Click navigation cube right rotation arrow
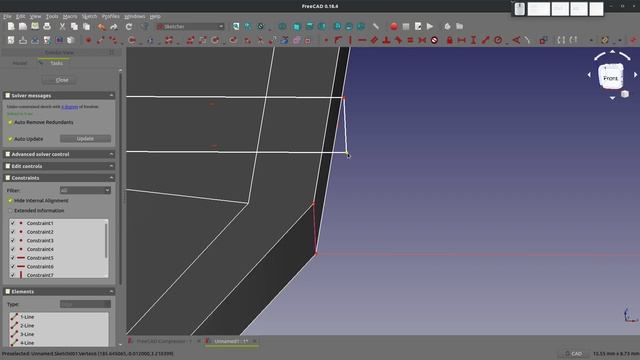 click(x=636, y=75)
